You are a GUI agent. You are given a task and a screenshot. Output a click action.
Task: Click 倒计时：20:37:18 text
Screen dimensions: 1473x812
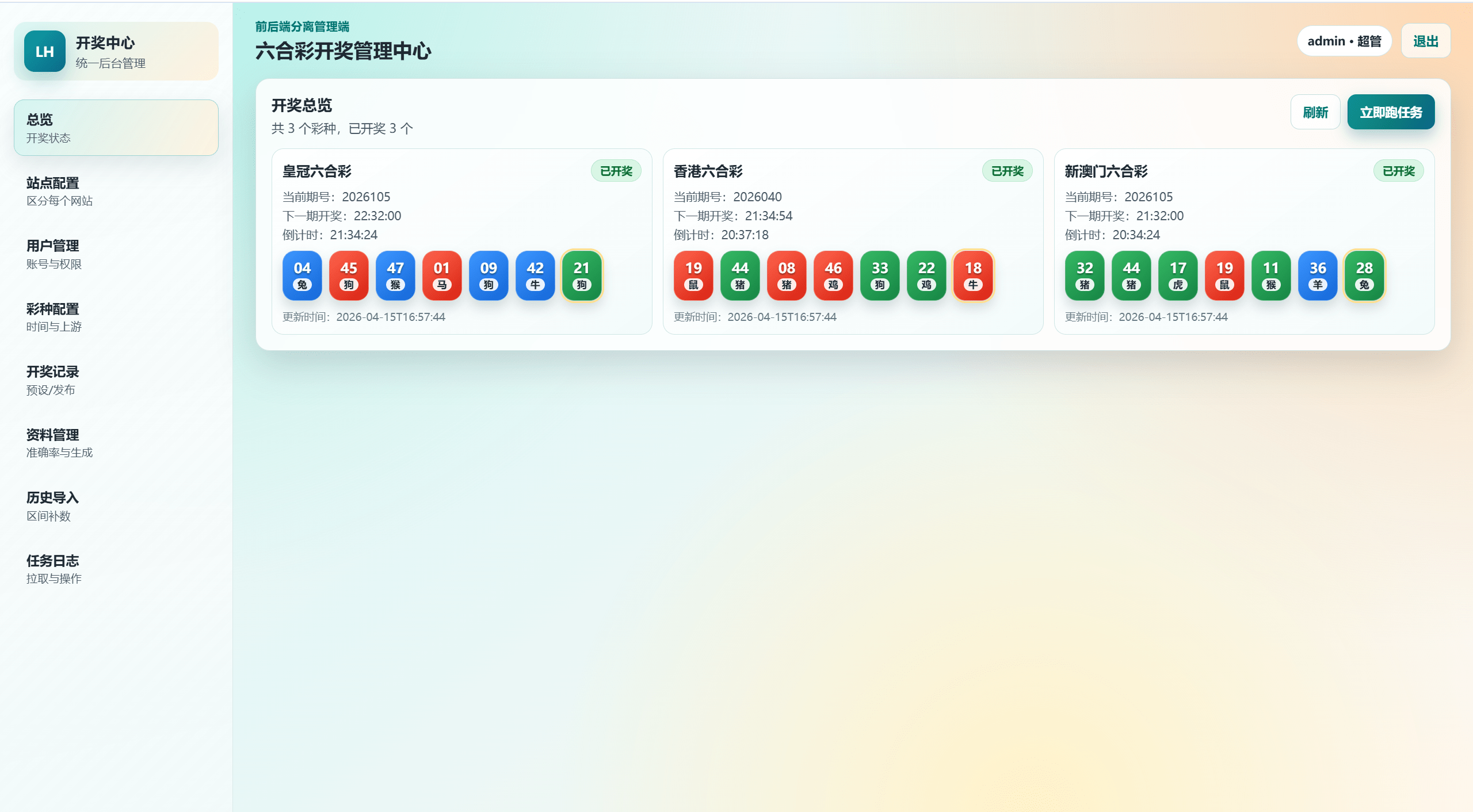(x=722, y=235)
